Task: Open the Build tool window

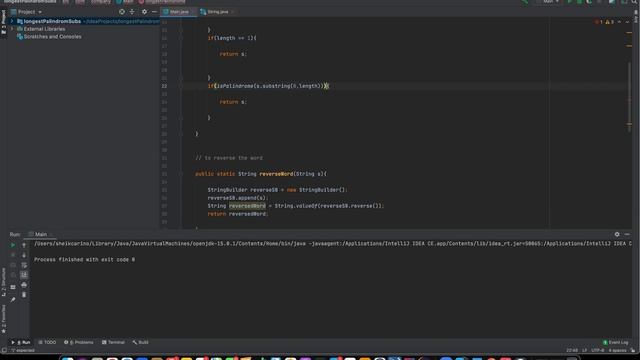Action: (x=140, y=342)
